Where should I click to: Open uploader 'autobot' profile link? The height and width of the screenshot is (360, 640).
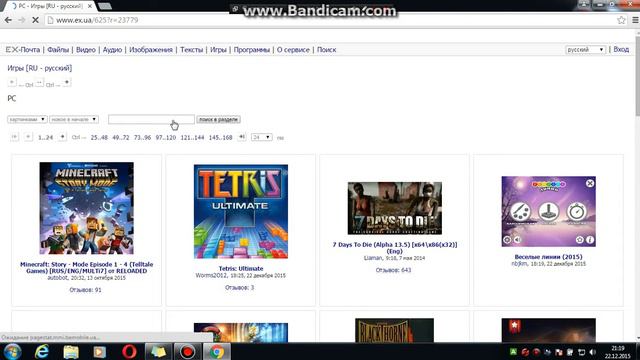(x=58, y=278)
